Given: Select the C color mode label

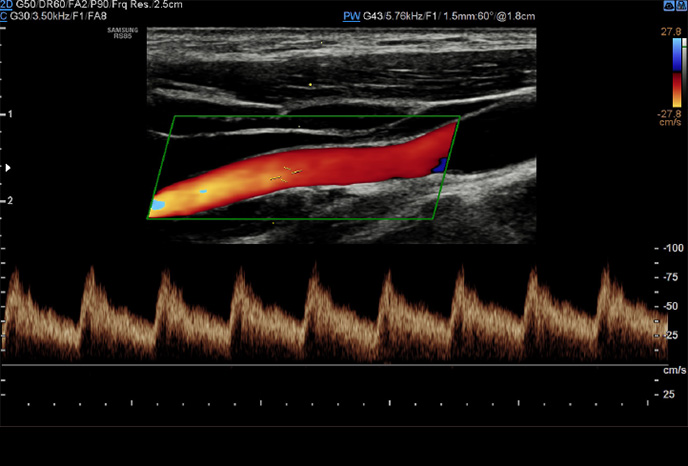Looking at the screenshot, I should coord(5,17).
